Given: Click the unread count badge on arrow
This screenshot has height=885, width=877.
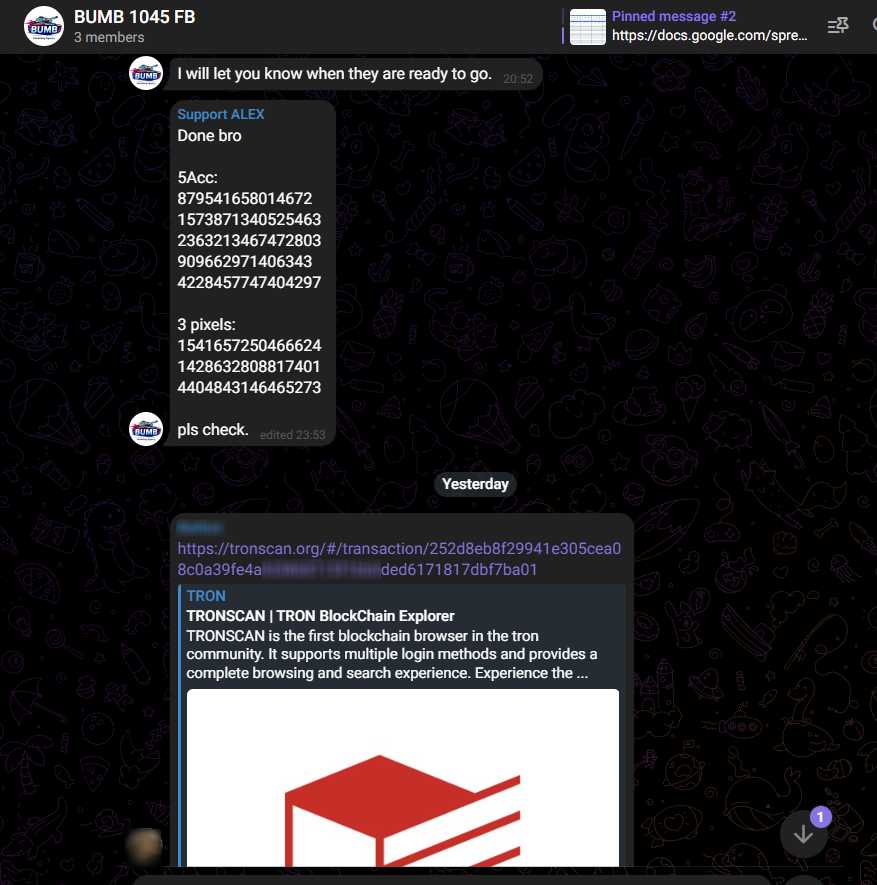Looking at the screenshot, I should (x=821, y=817).
